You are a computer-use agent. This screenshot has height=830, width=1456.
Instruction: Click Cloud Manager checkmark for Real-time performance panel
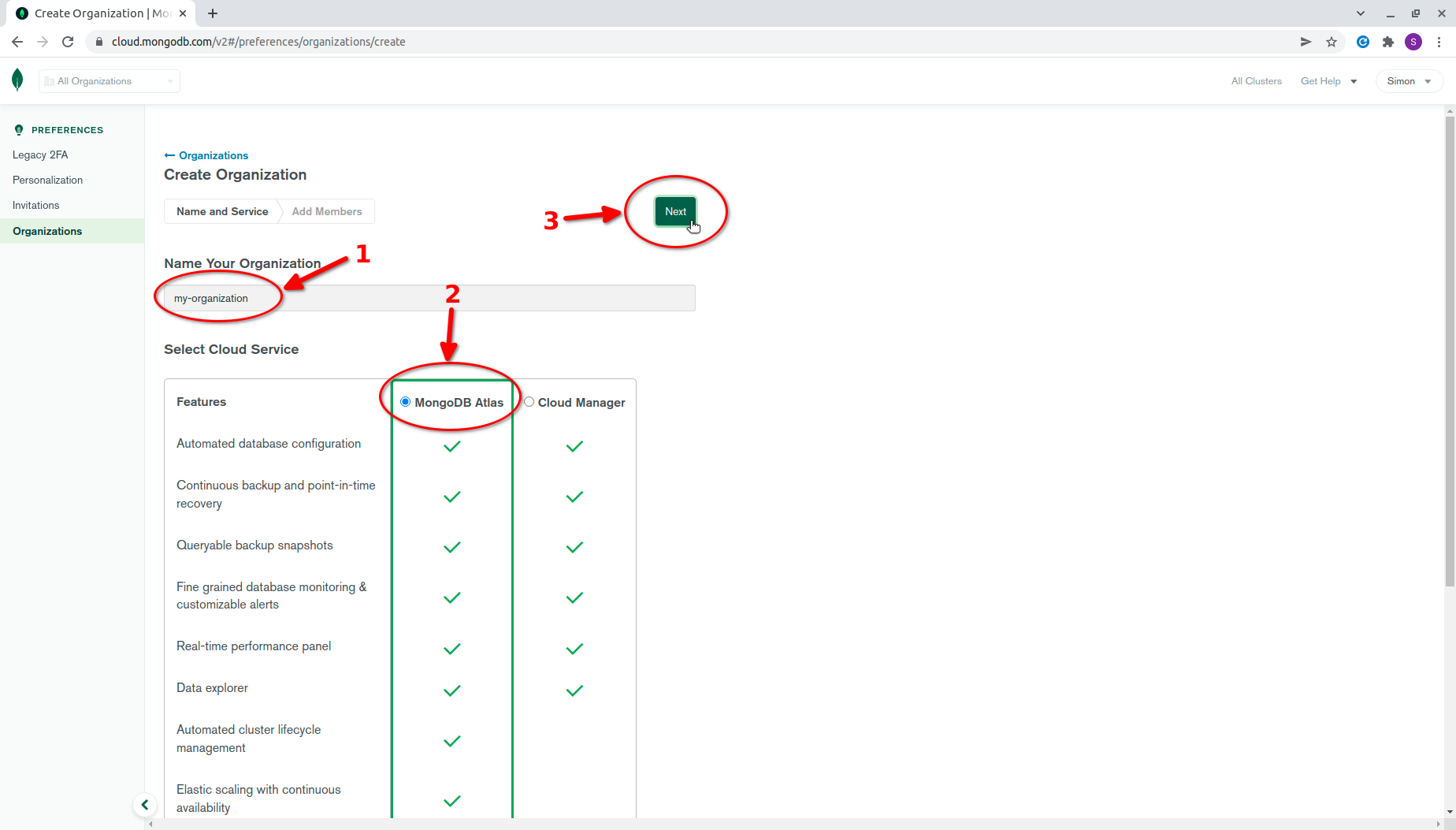coord(575,649)
